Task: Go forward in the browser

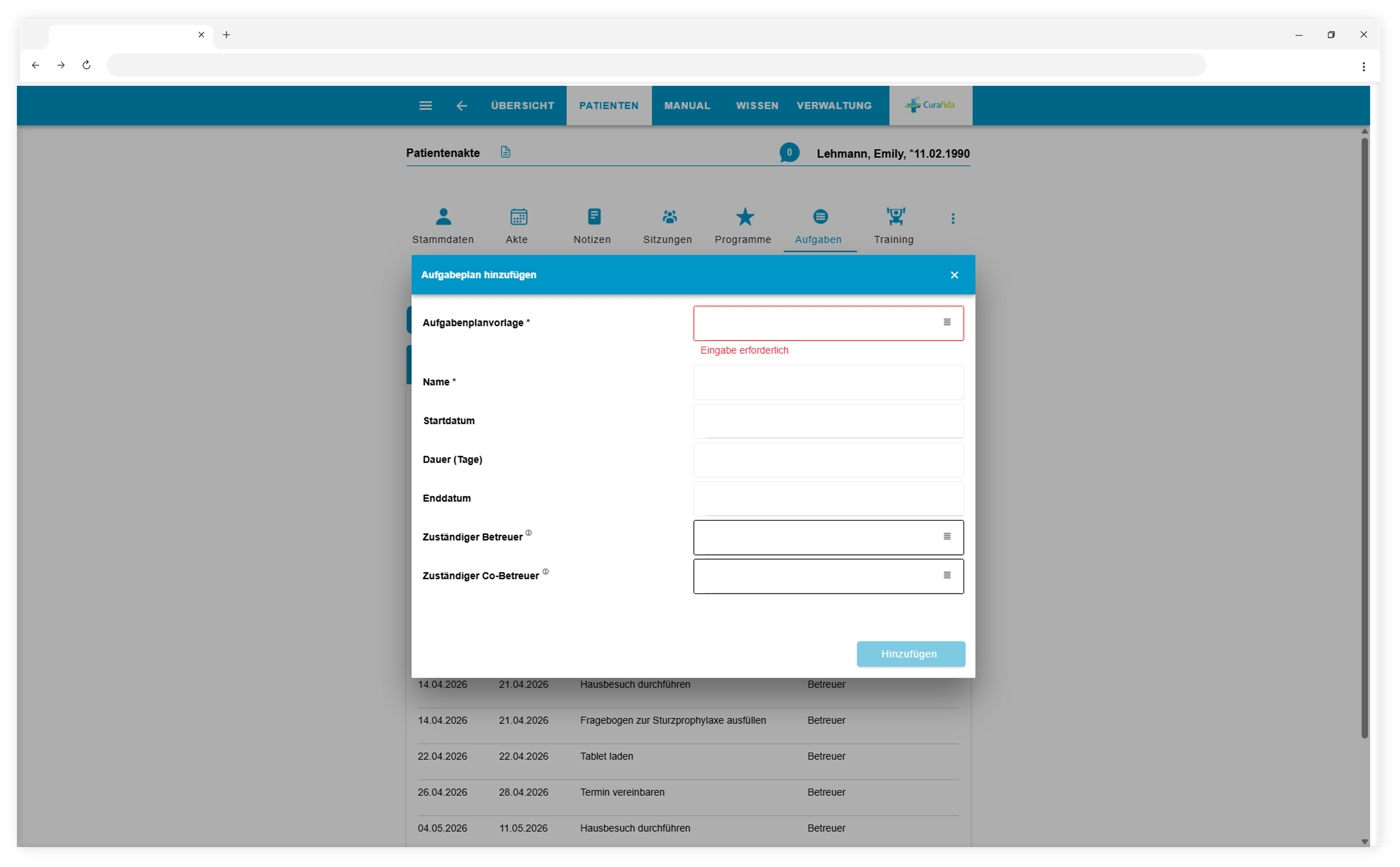Action: 61,65
